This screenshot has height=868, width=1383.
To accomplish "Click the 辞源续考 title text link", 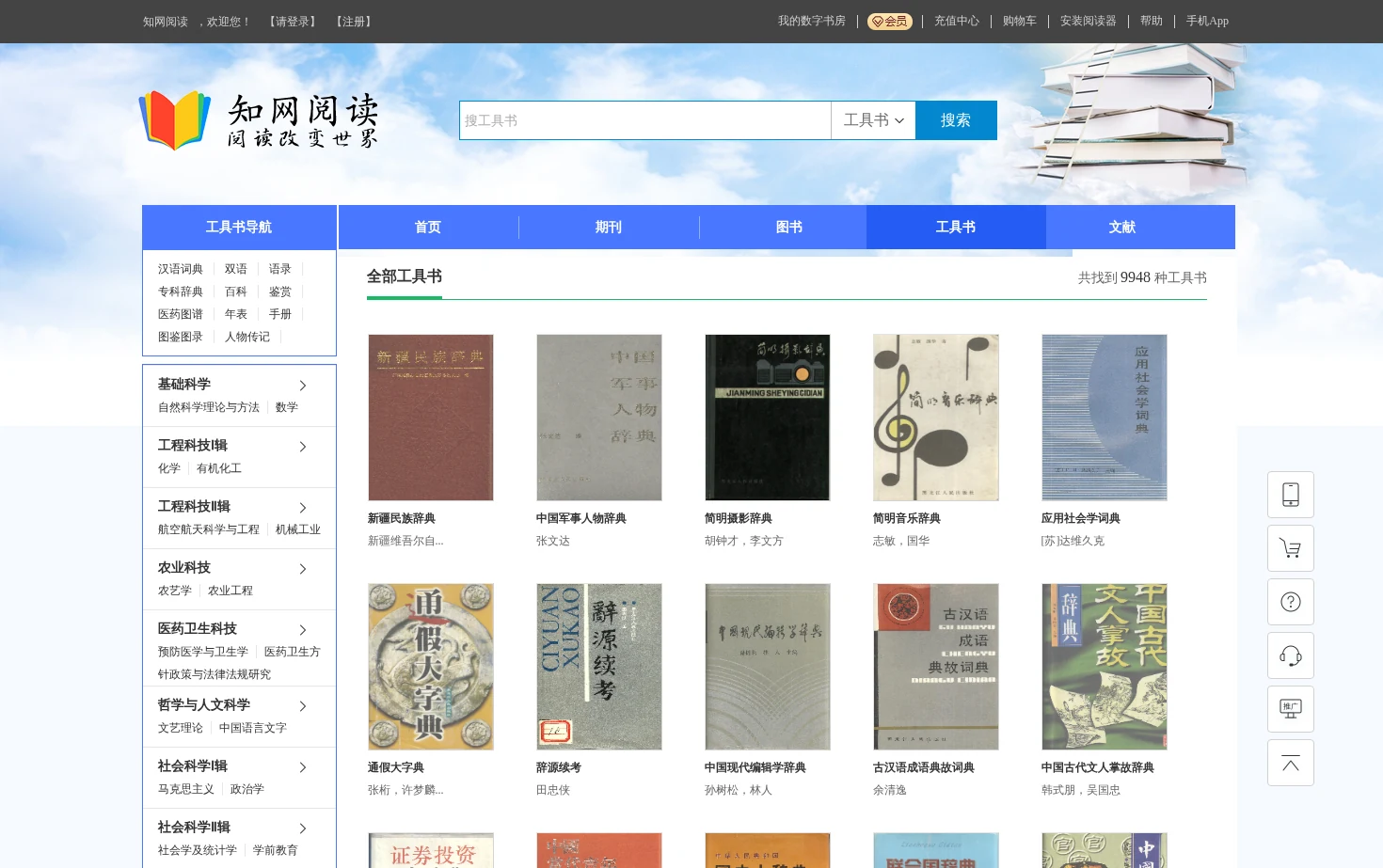I will tap(559, 767).
